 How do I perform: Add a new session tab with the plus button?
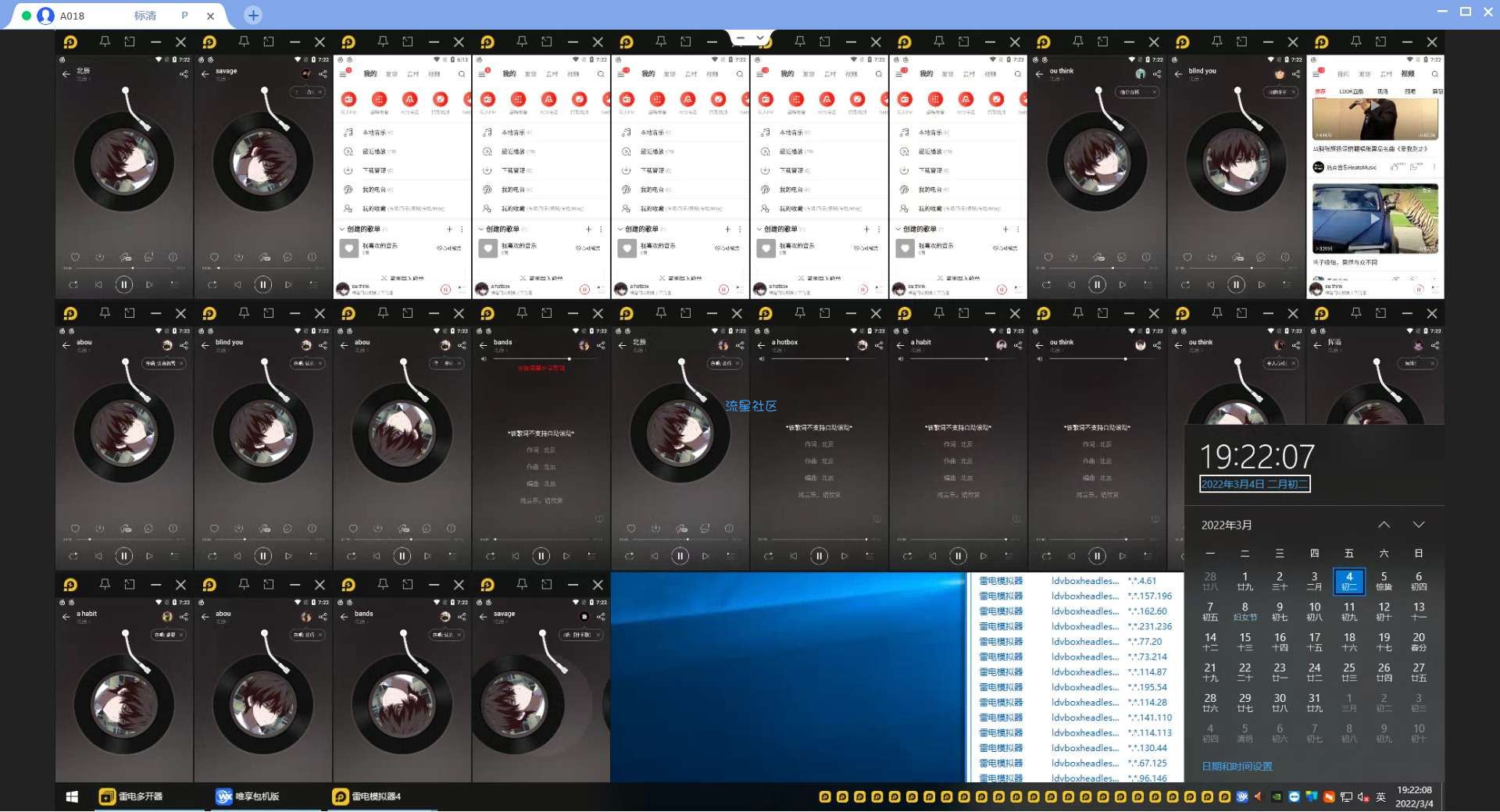(253, 15)
